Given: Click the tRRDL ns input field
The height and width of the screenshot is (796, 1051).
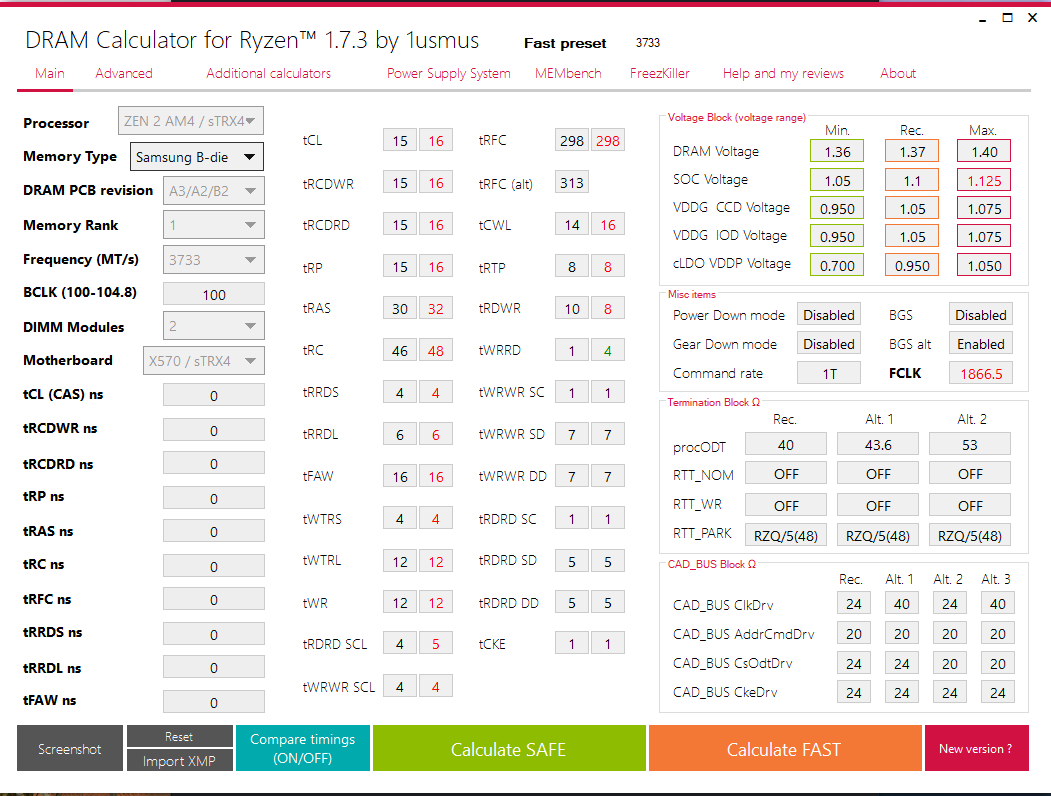Looking at the screenshot, I should click(214, 667).
